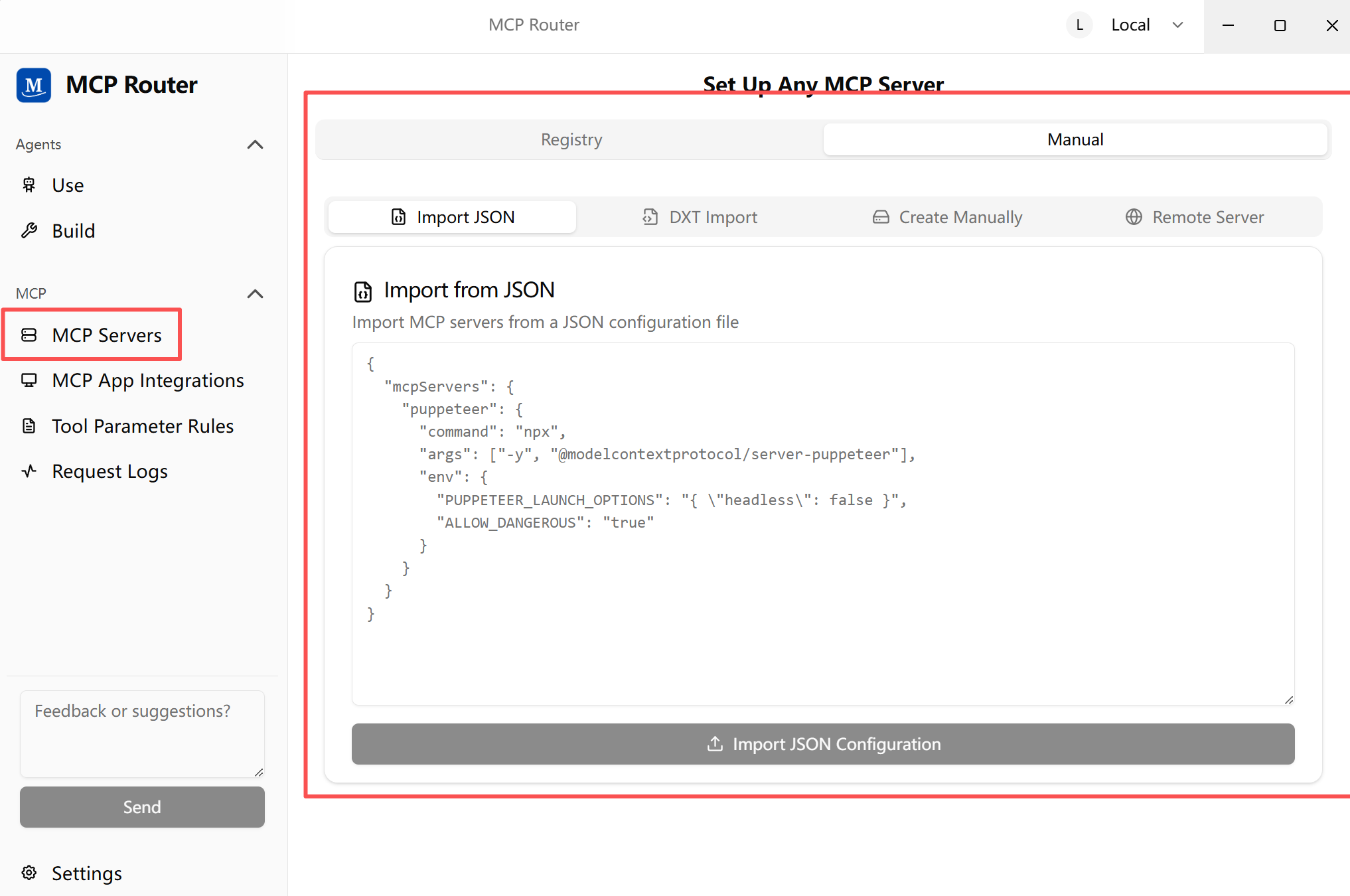
Task: Click the Remote Server globe icon
Action: tap(1134, 217)
